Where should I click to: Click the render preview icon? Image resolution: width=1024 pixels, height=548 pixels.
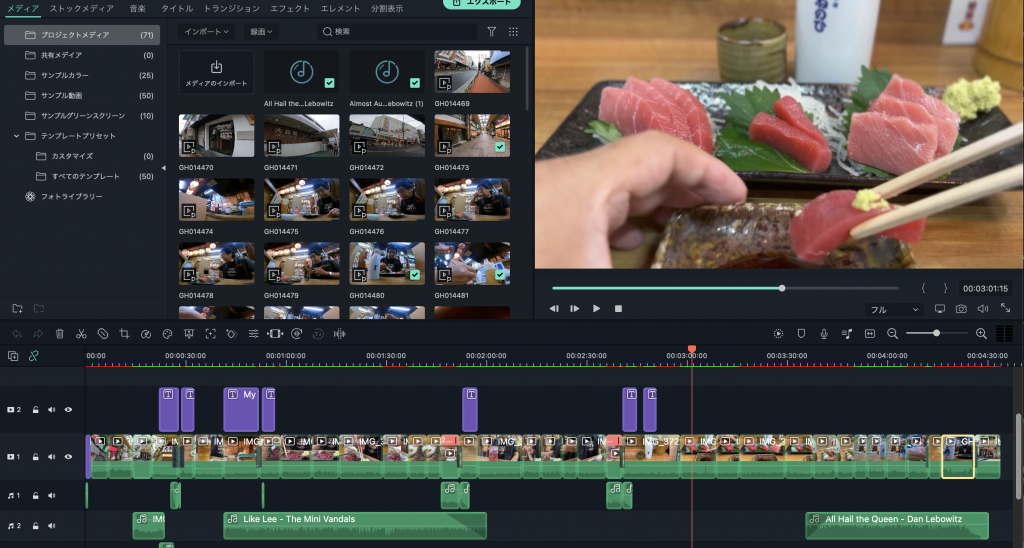tap(778, 334)
